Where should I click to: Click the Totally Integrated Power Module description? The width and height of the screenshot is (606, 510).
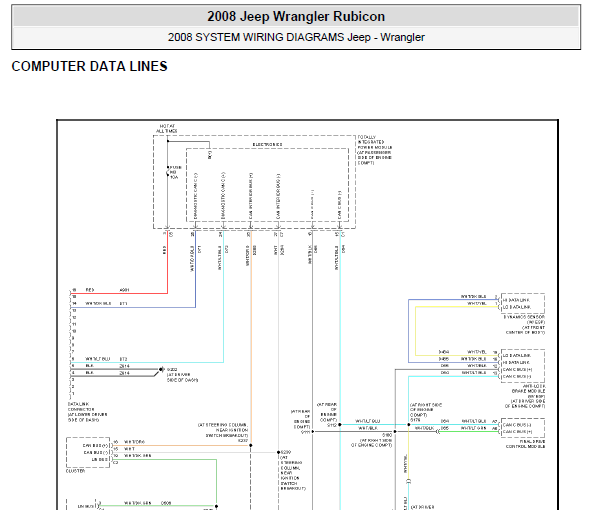[374, 150]
